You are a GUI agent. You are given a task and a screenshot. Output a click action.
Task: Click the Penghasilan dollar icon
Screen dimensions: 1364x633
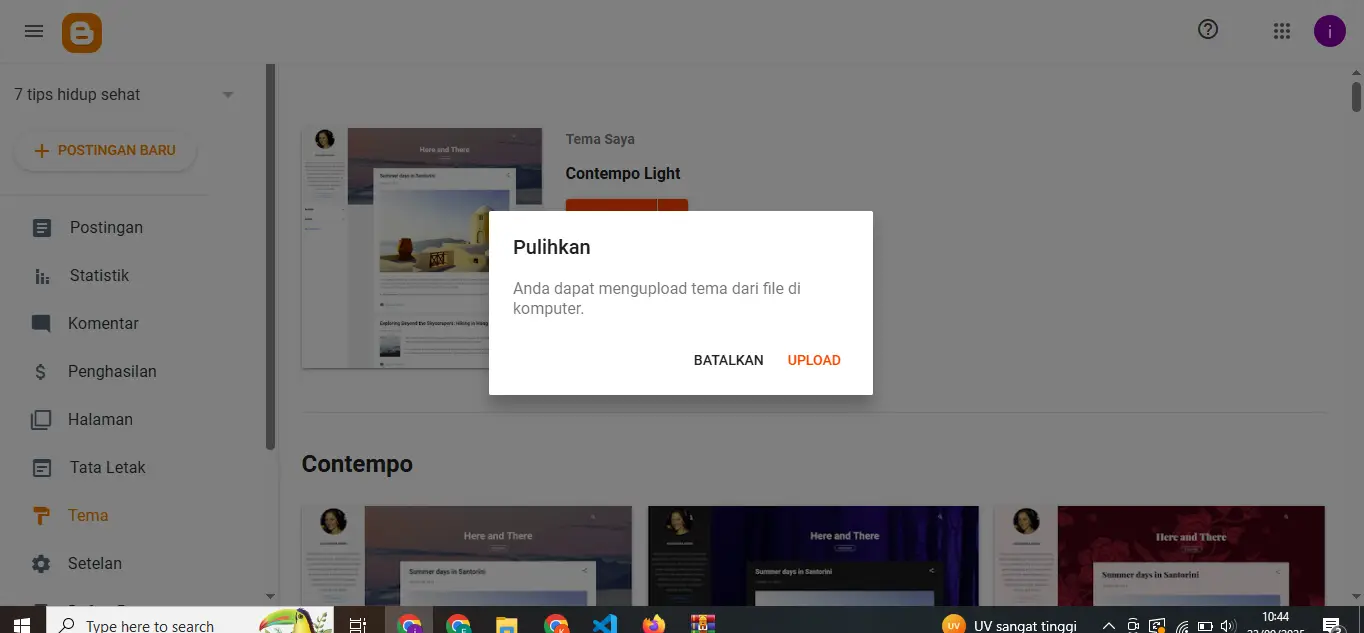pyautogui.click(x=41, y=372)
